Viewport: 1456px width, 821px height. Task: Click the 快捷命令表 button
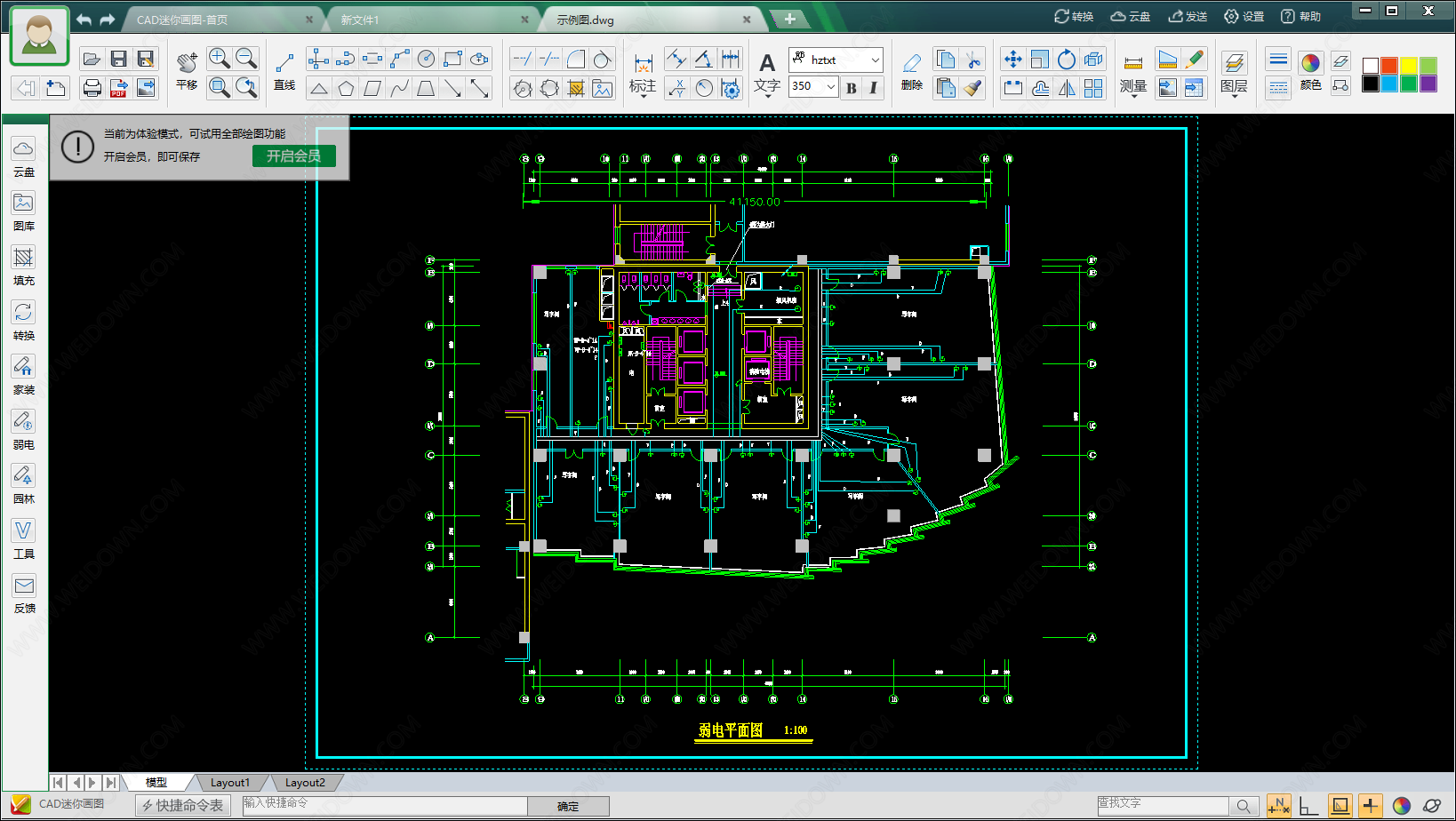(x=183, y=805)
